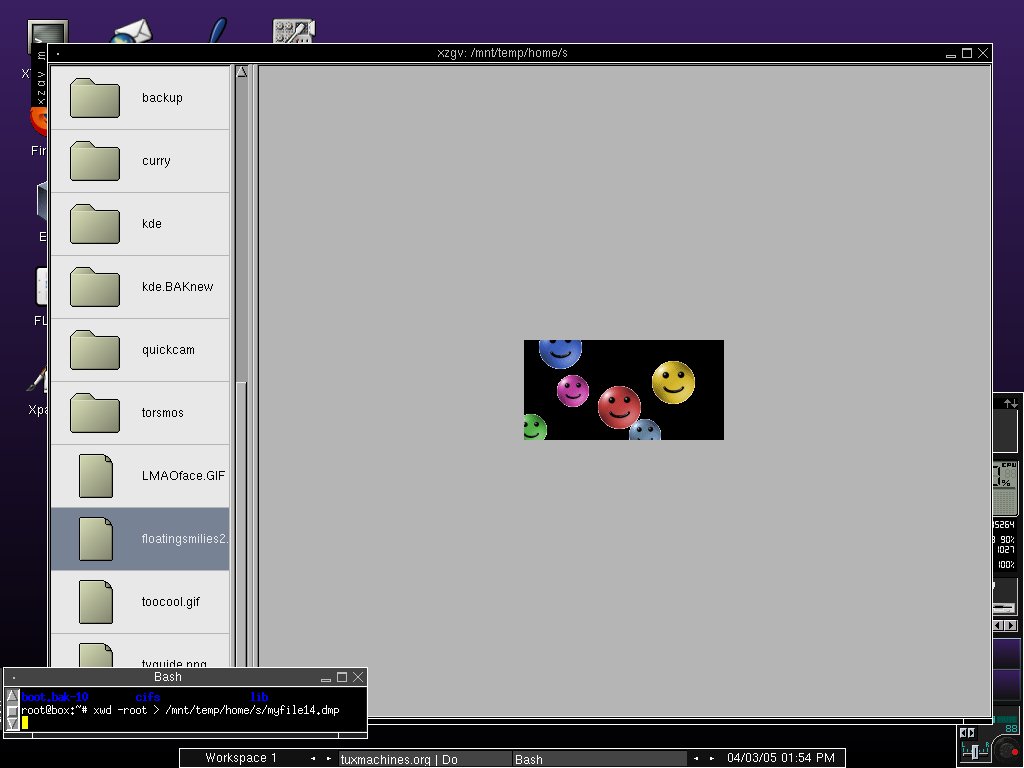This screenshot has height=768, width=1024.
Task: Click the kde folder name
Action: coord(152,224)
